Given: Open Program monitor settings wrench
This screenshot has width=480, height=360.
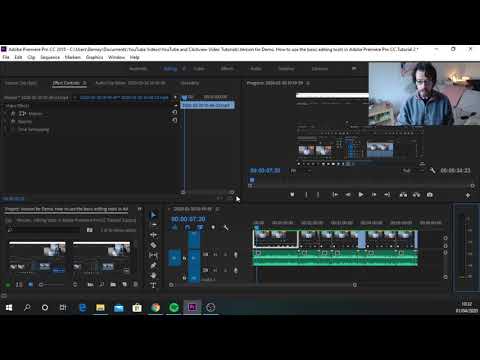Looking at the screenshot, I should point(432,171).
